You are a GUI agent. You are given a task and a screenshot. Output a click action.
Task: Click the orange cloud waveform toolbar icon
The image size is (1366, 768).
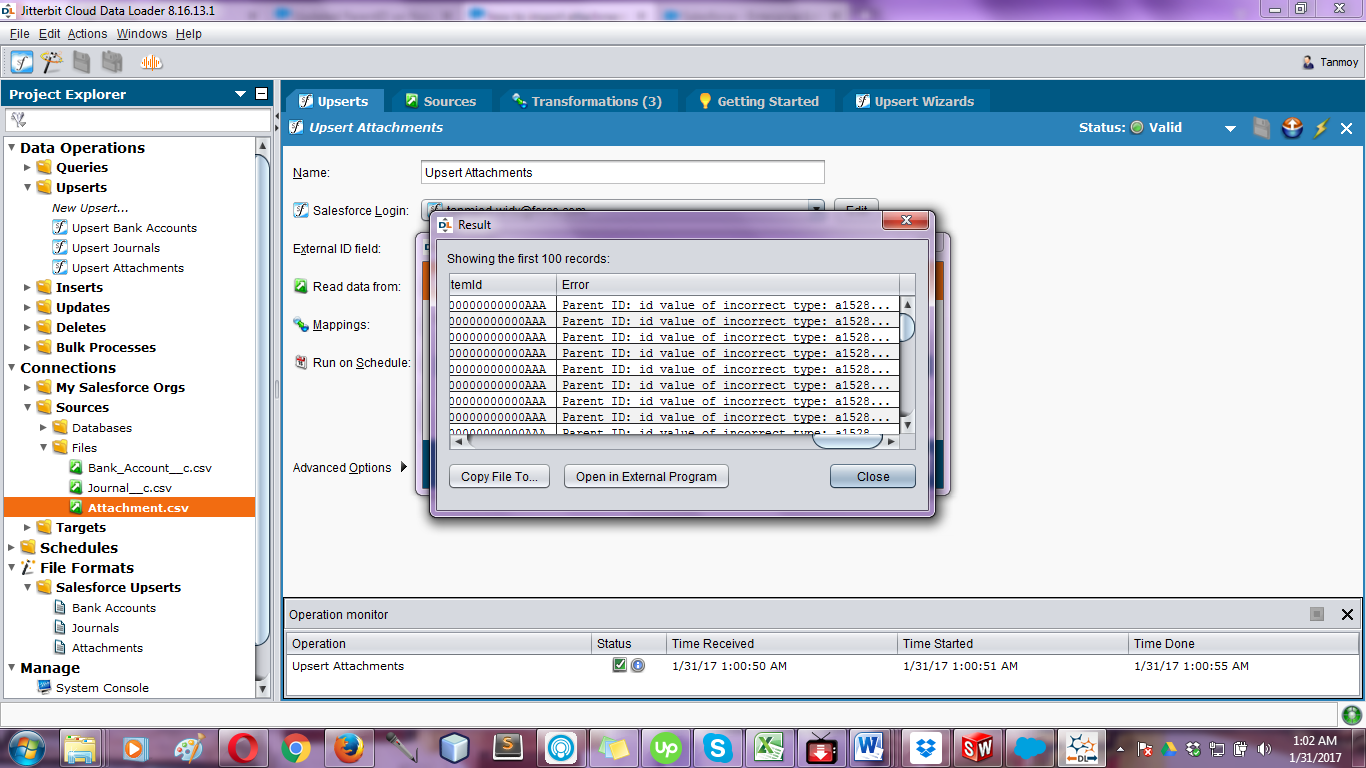coord(151,62)
